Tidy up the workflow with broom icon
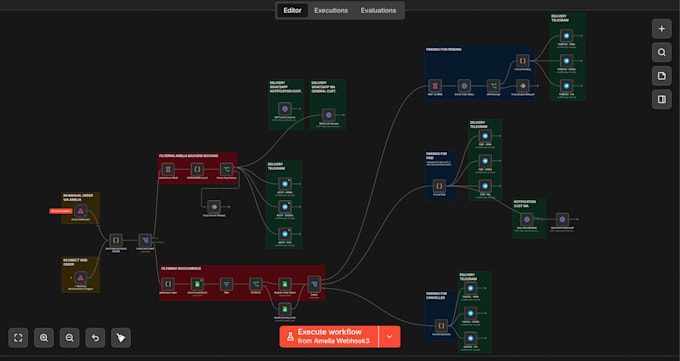The height and width of the screenshot is (361, 680). (121, 338)
